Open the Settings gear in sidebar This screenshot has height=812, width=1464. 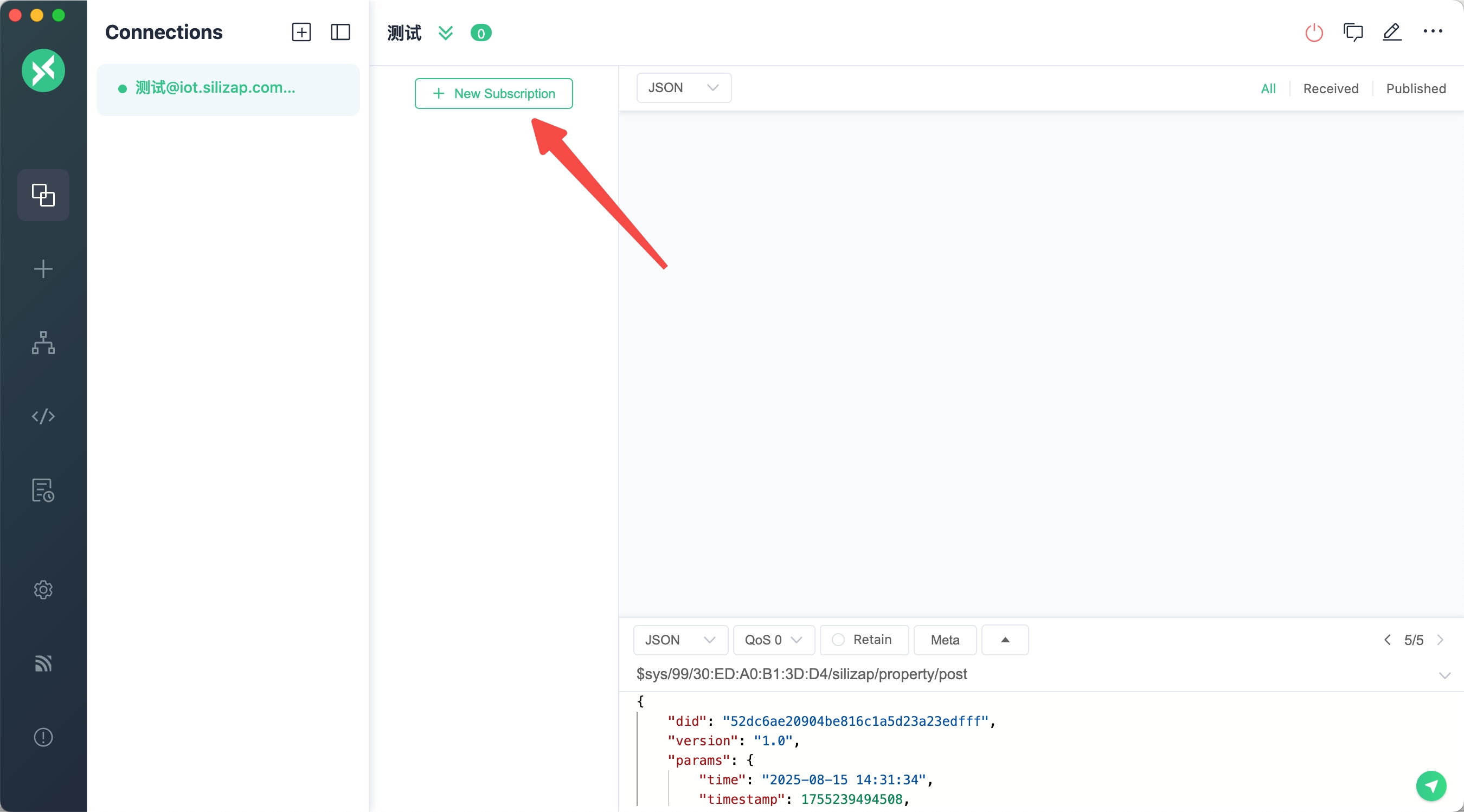(43, 590)
